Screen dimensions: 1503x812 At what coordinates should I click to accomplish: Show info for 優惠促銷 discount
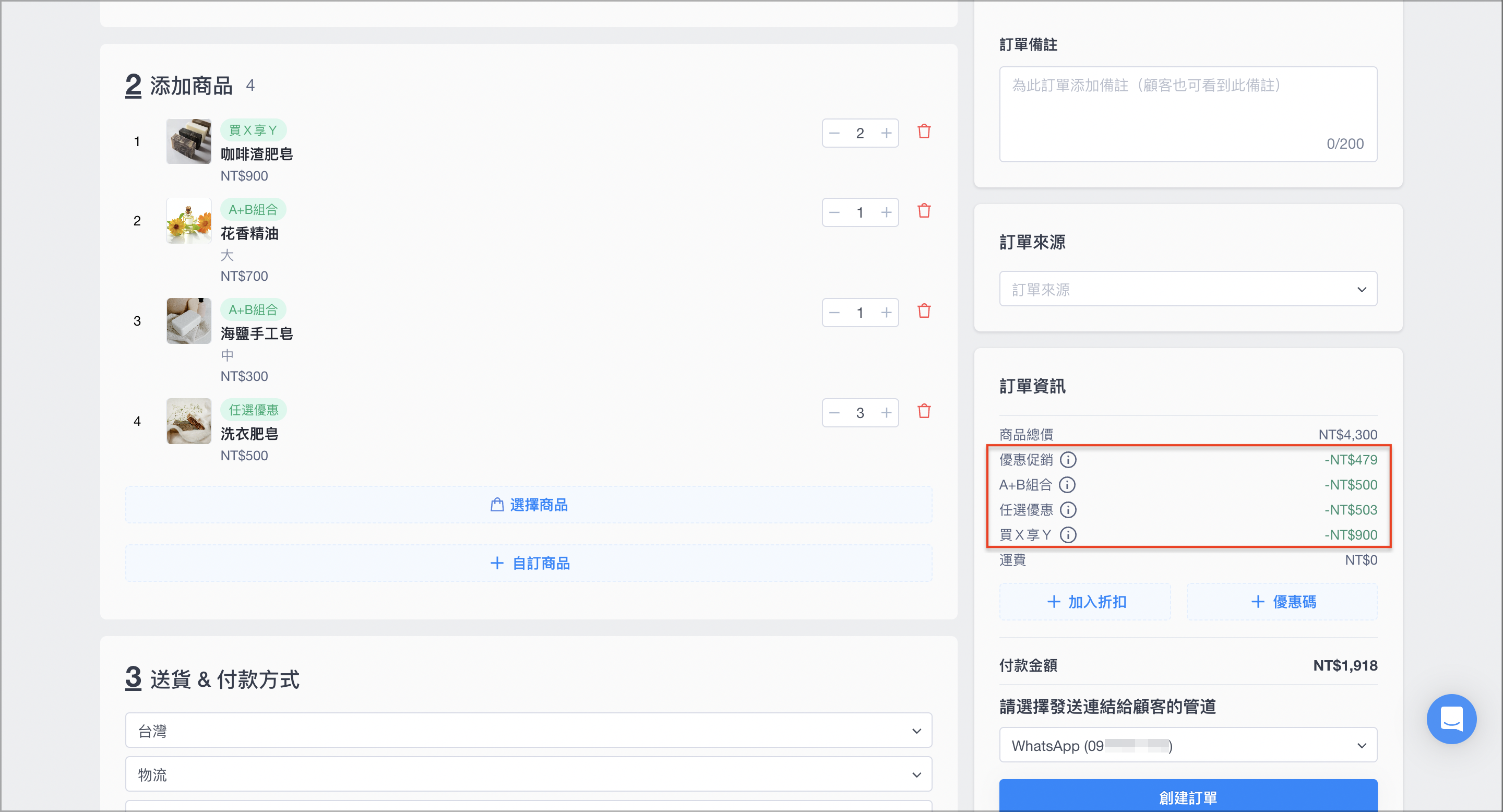tap(1068, 460)
